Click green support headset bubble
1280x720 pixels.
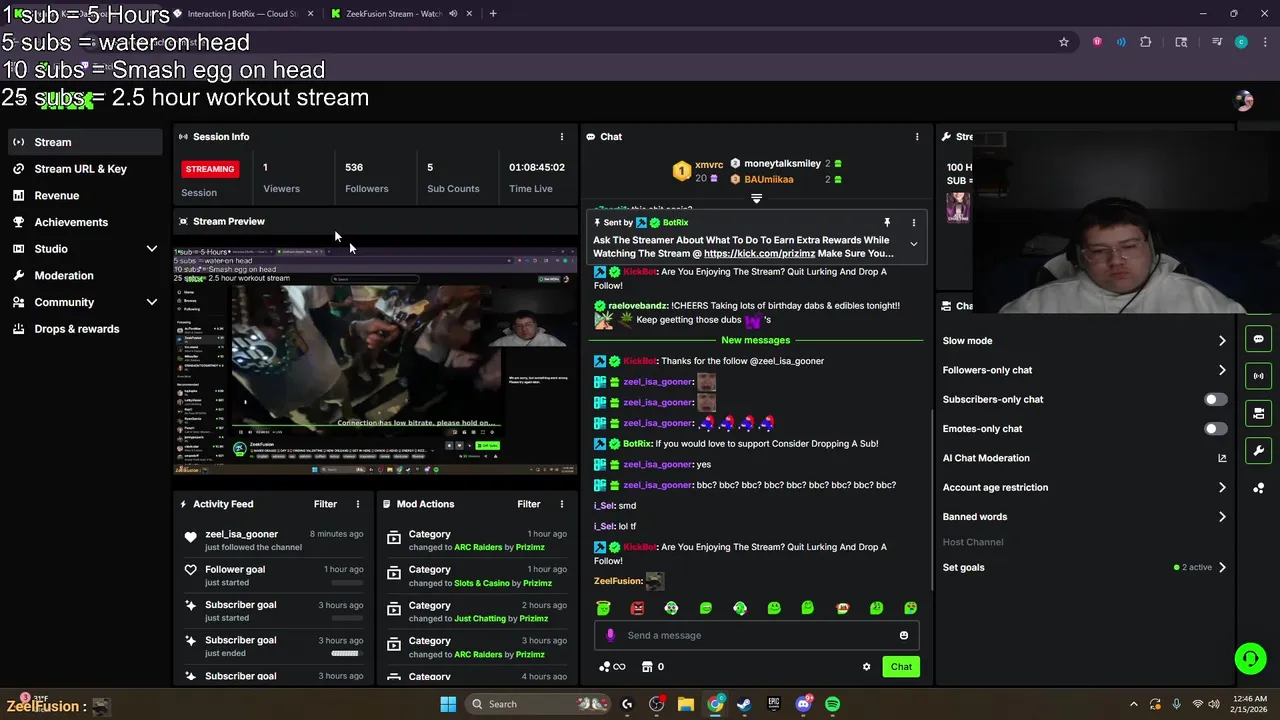1250,658
